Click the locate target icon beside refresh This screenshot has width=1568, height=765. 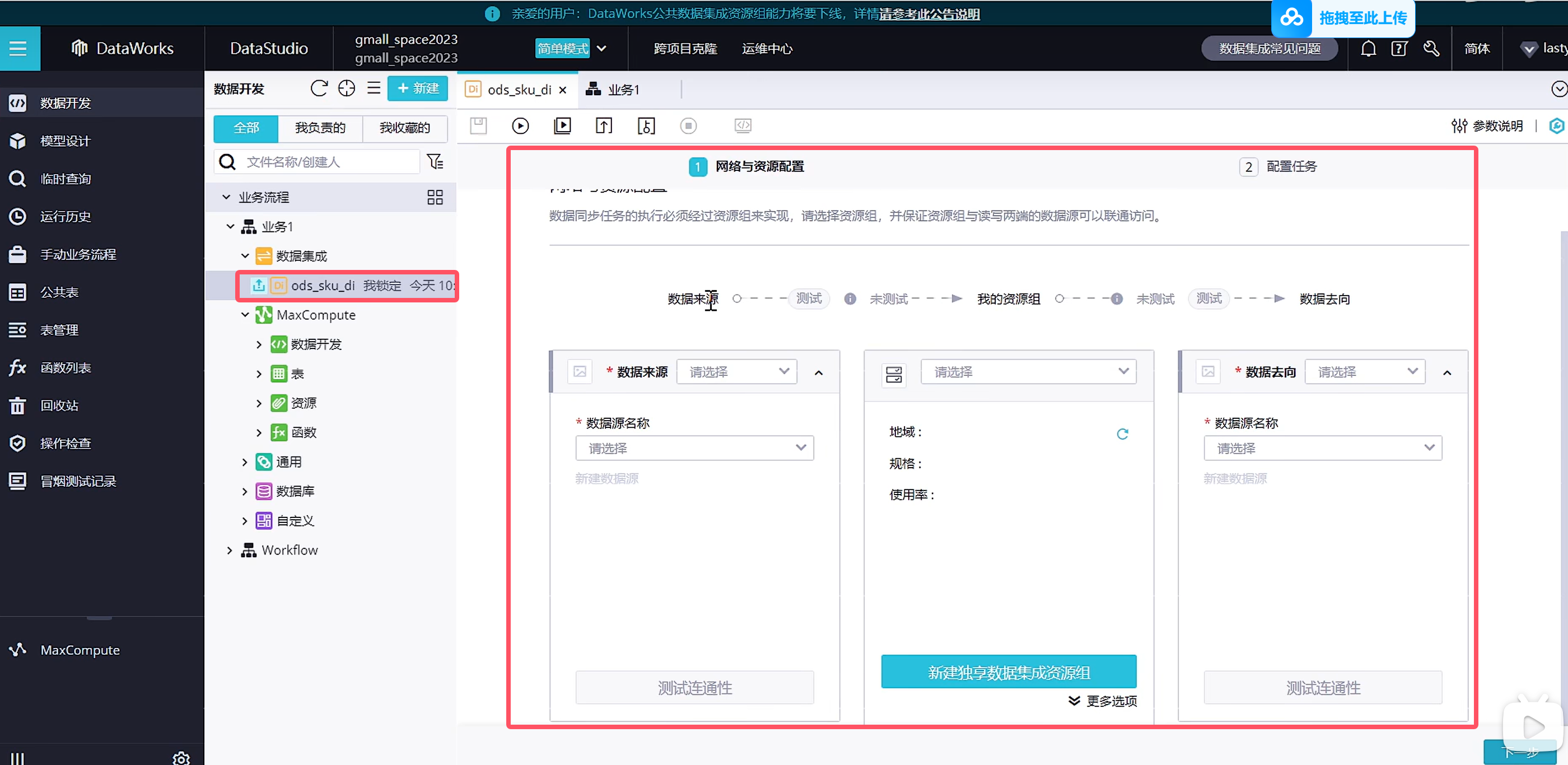tap(346, 89)
